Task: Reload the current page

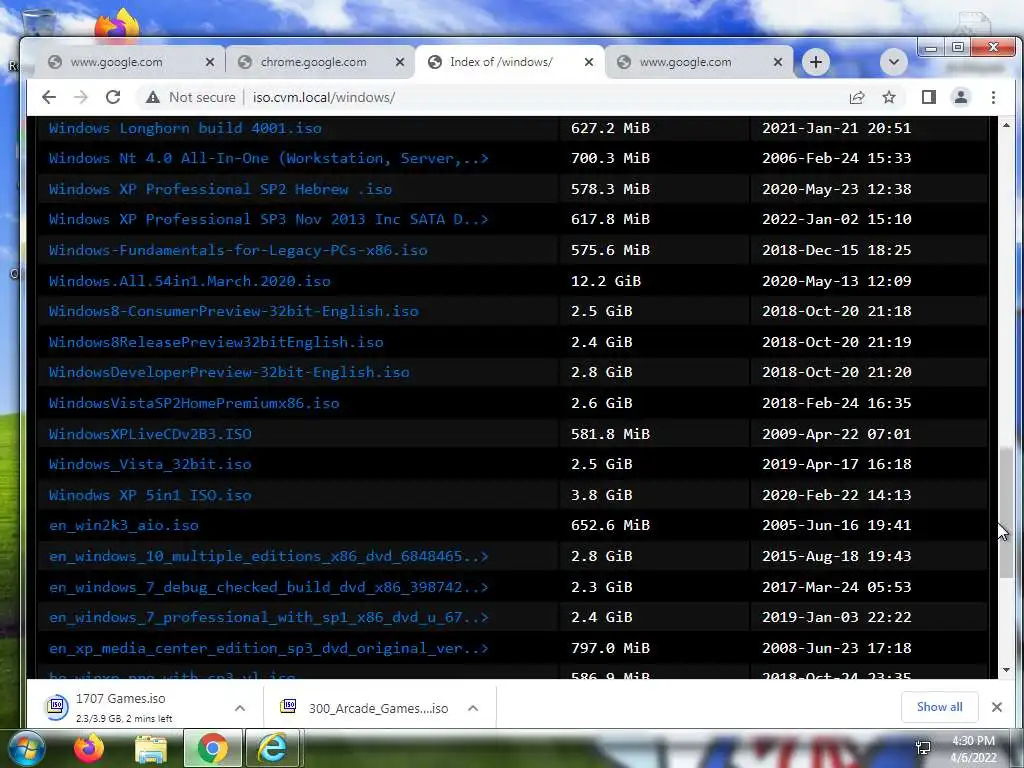Action: pyautogui.click(x=113, y=97)
